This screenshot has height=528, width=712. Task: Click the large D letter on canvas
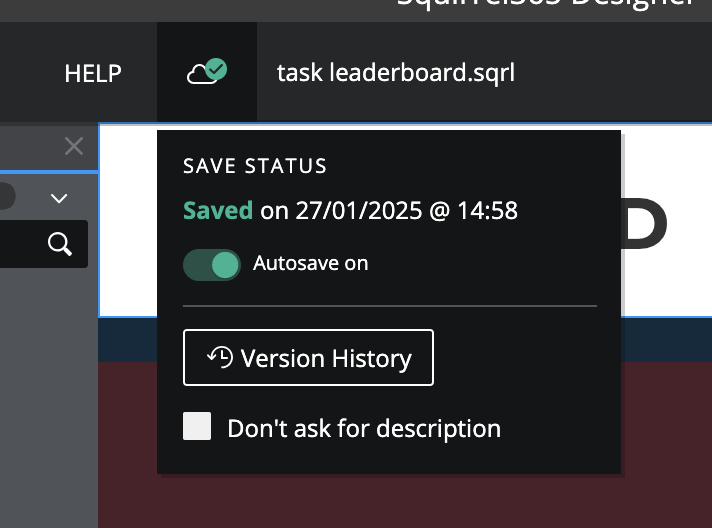tap(645, 223)
